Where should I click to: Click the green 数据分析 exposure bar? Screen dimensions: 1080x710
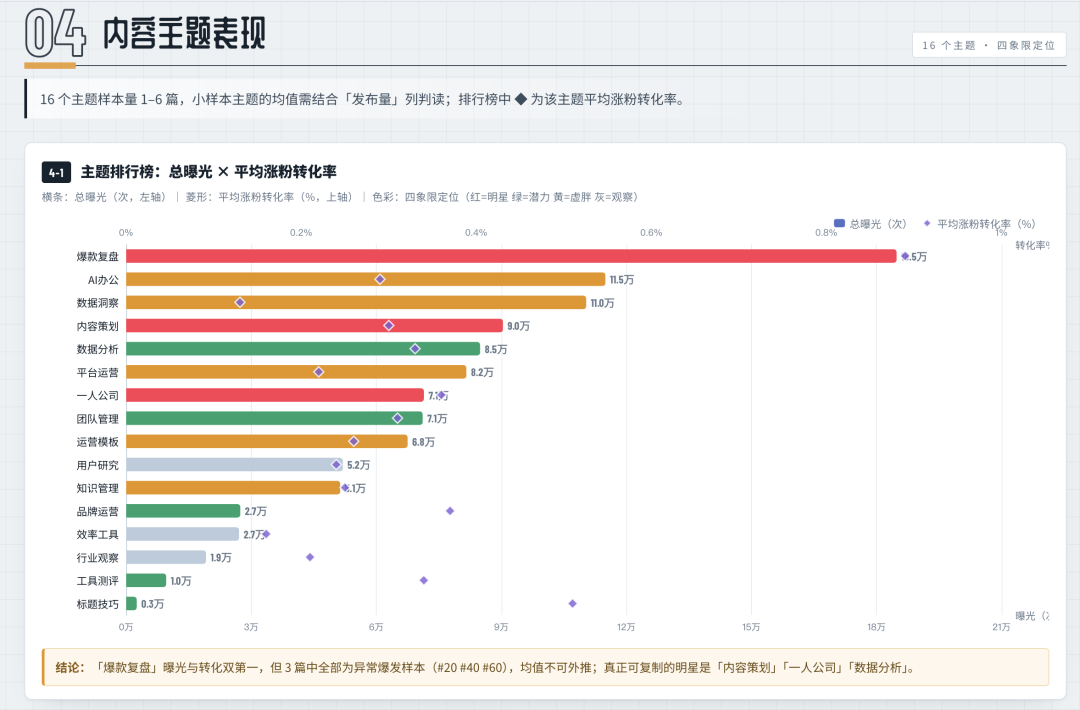pos(303,348)
